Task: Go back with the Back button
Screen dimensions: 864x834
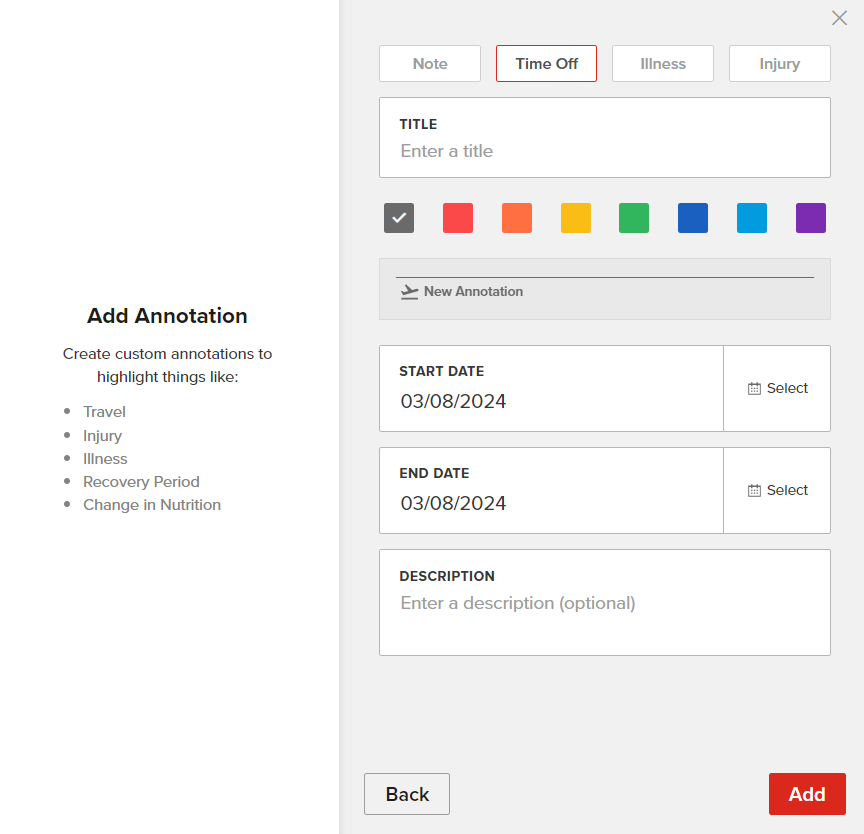Action: click(x=407, y=794)
